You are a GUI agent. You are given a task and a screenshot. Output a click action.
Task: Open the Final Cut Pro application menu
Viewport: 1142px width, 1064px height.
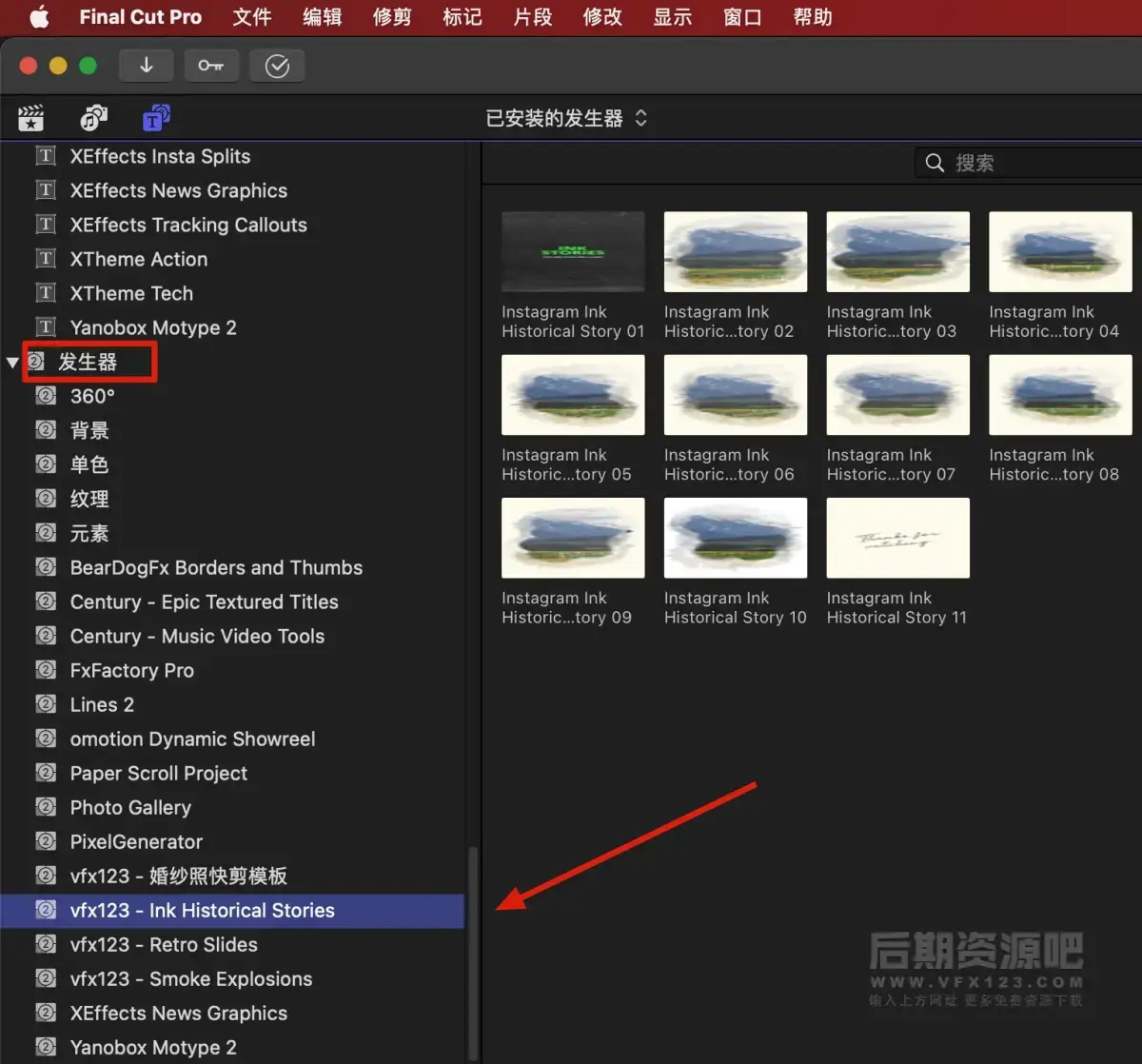click(140, 17)
